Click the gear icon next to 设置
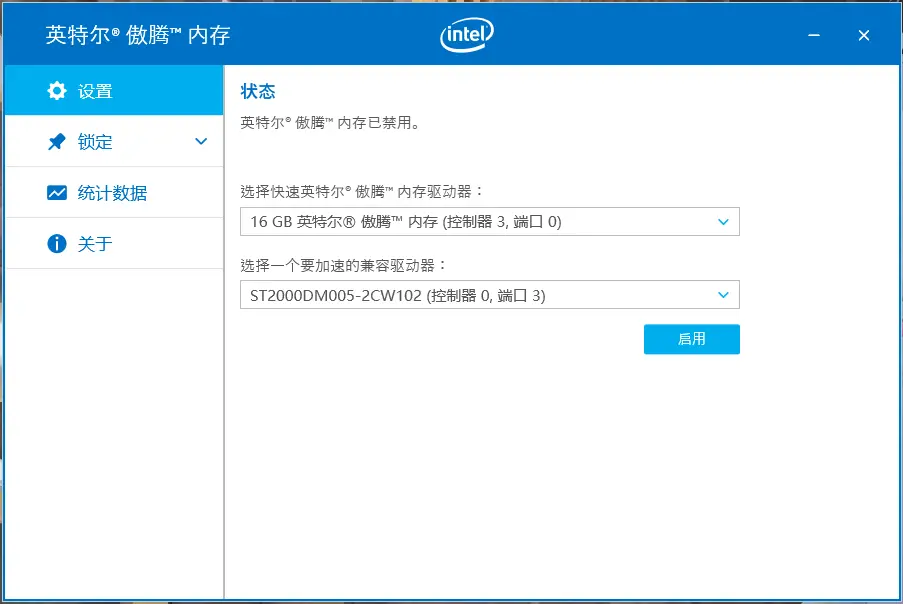903x604 pixels. coord(57,91)
